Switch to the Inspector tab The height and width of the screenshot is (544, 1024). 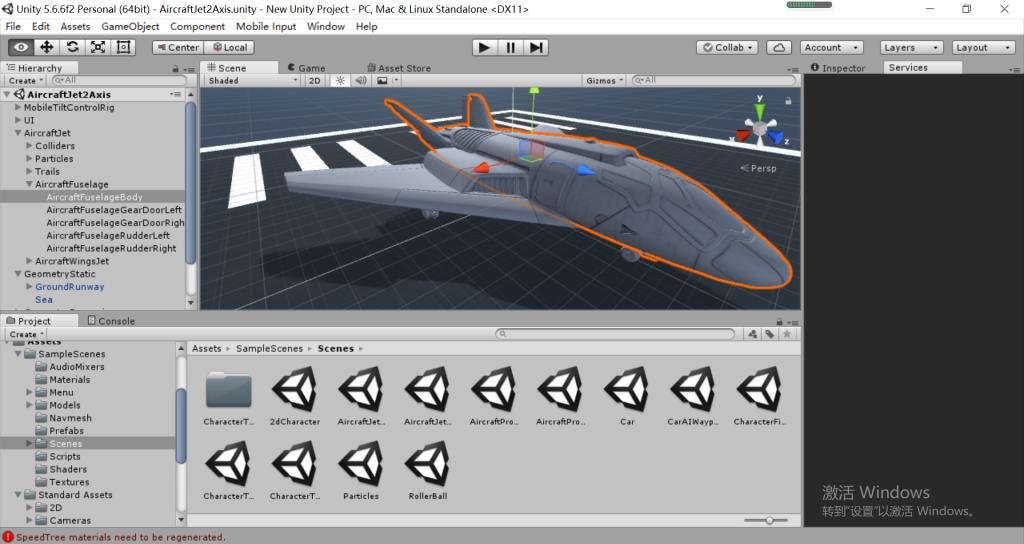click(x=838, y=67)
